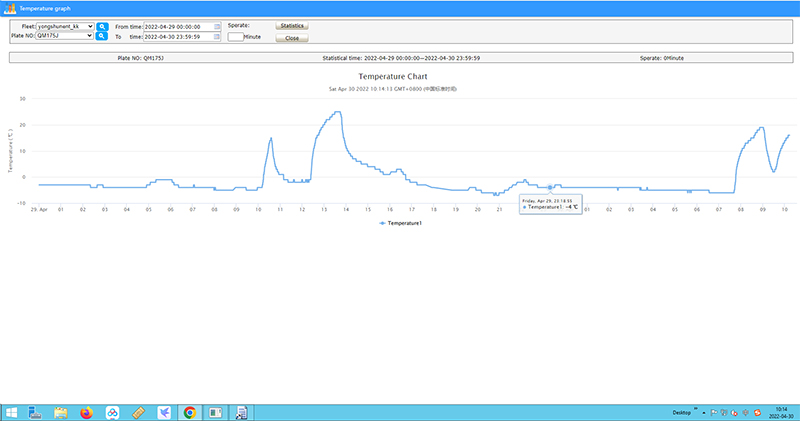
Task: Click the taskbar clock showing 10:14
Action: point(781,412)
